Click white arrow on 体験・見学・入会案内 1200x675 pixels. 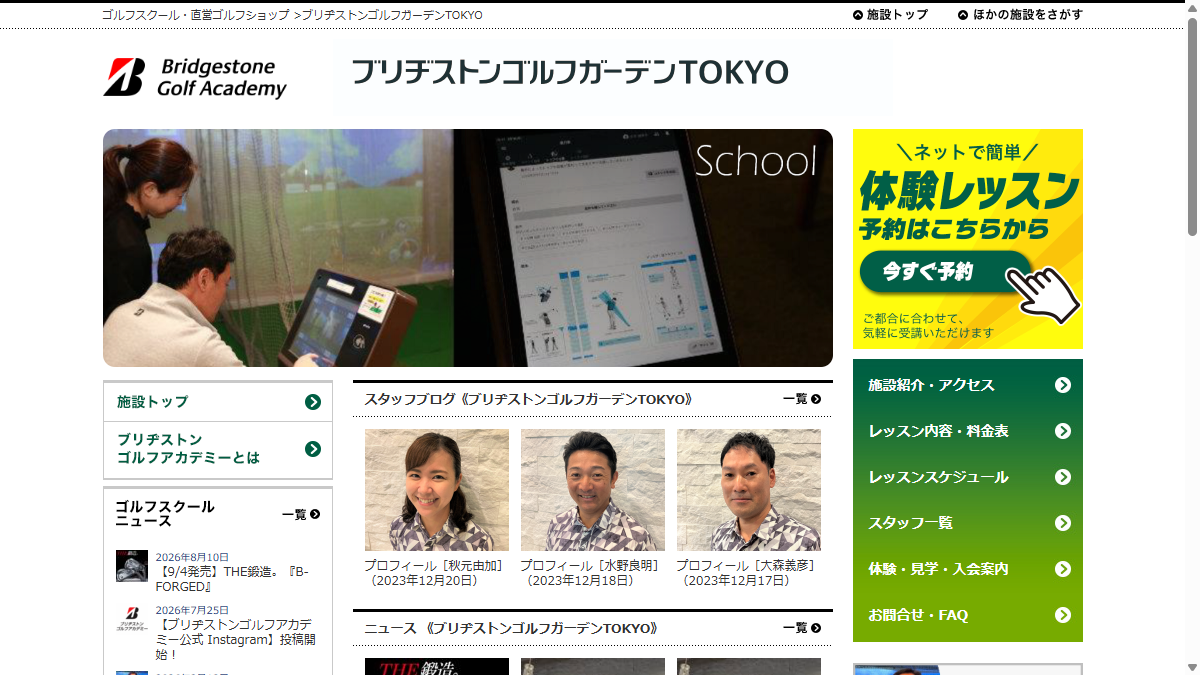click(1063, 569)
